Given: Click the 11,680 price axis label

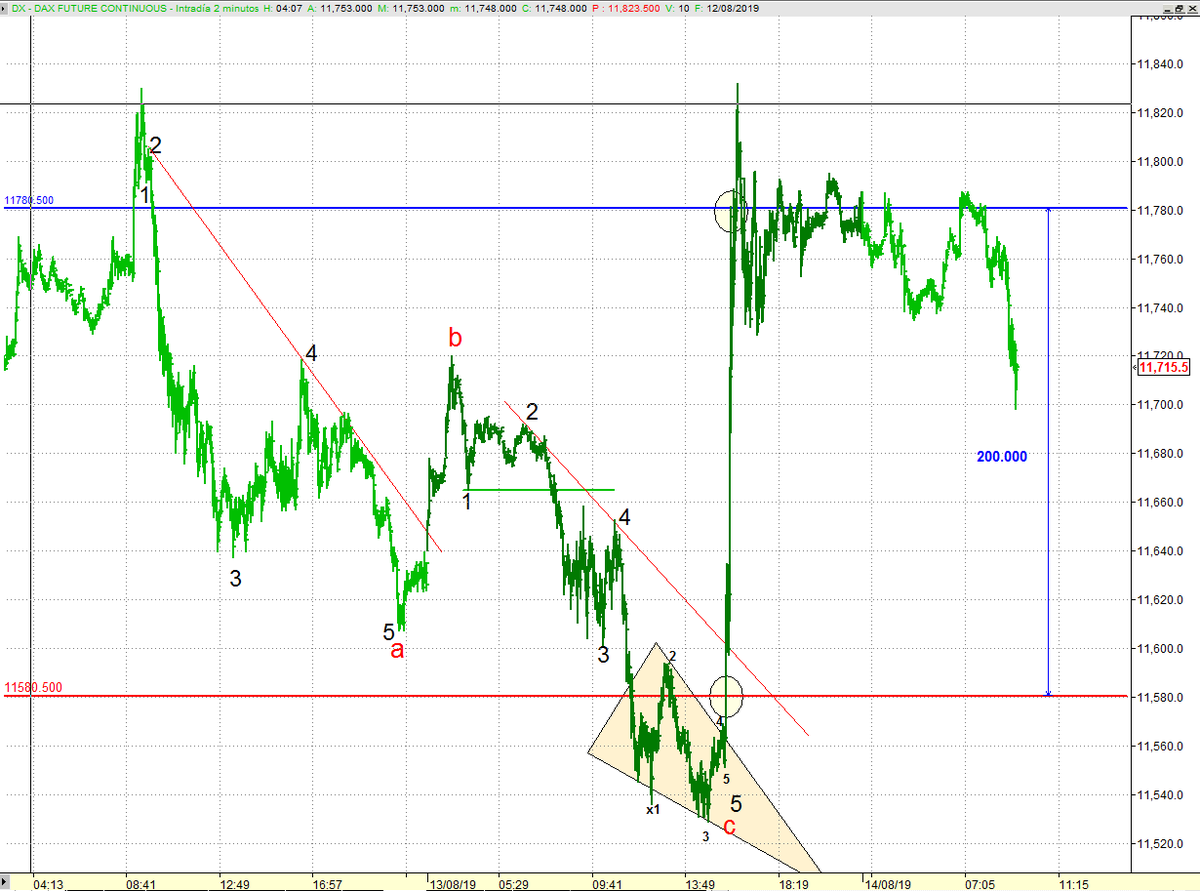Looking at the screenshot, I should click(x=1158, y=455).
